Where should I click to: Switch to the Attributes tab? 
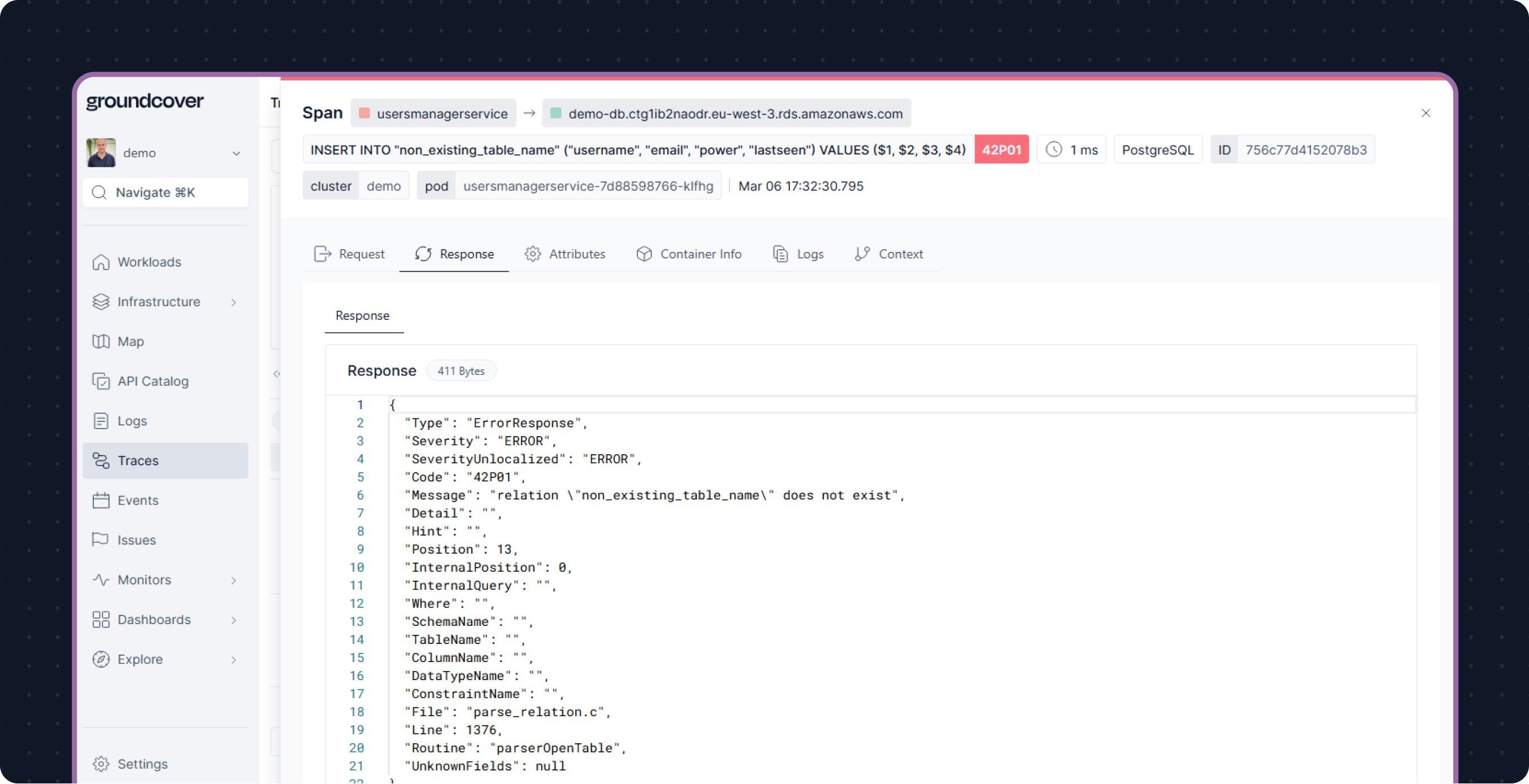pyautogui.click(x=565, y=254)
